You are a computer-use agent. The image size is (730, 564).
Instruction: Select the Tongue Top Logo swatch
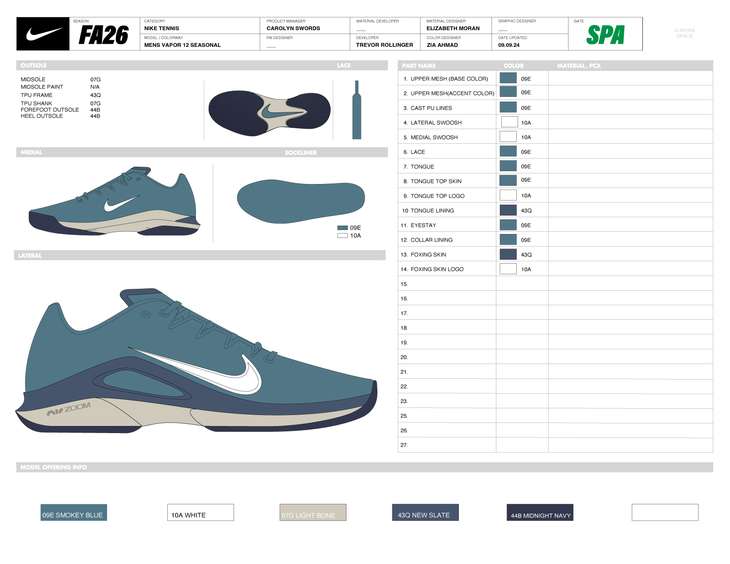click(508, 195)
